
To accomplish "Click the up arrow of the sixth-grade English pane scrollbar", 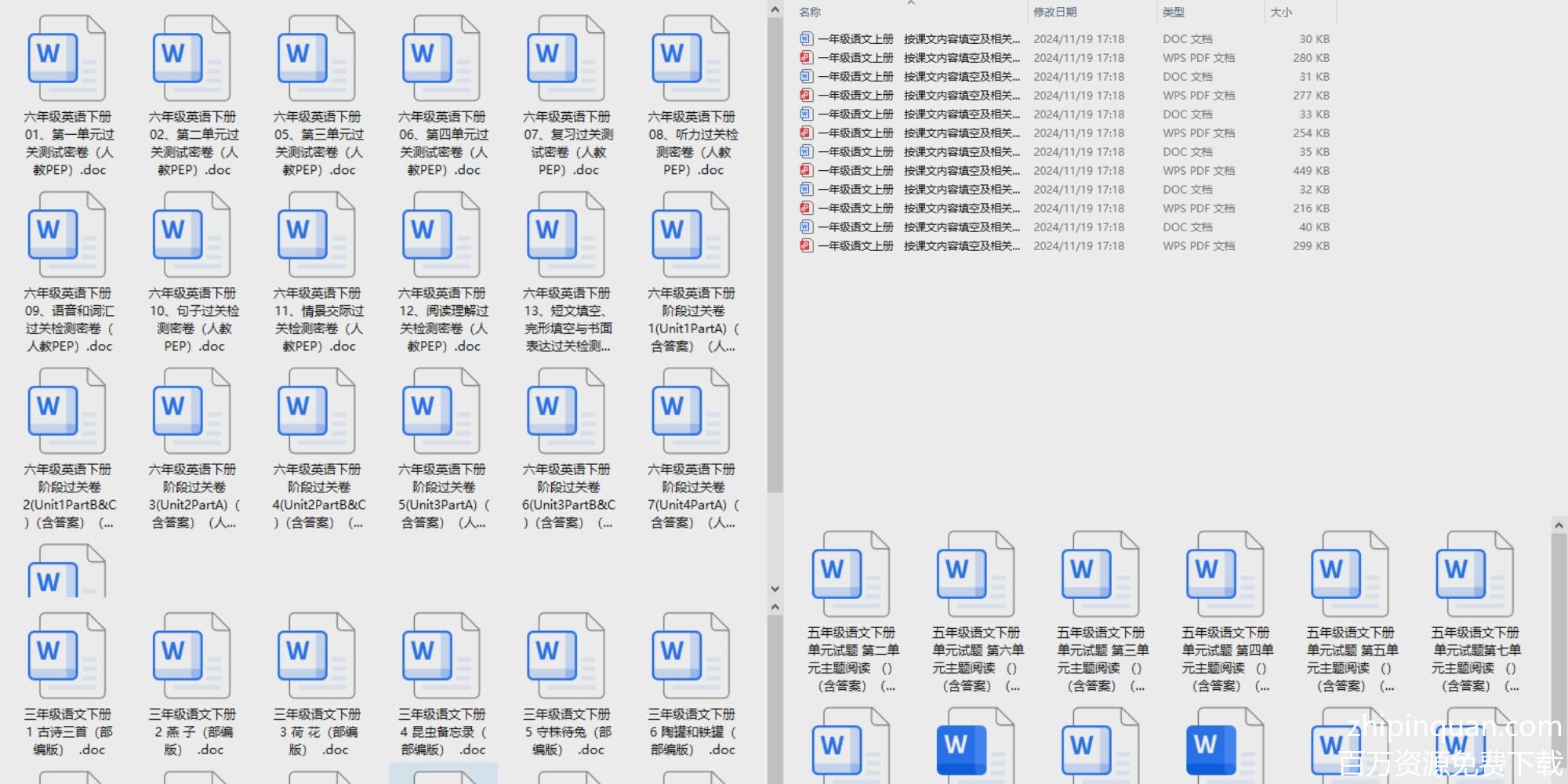I will [775, 10].
